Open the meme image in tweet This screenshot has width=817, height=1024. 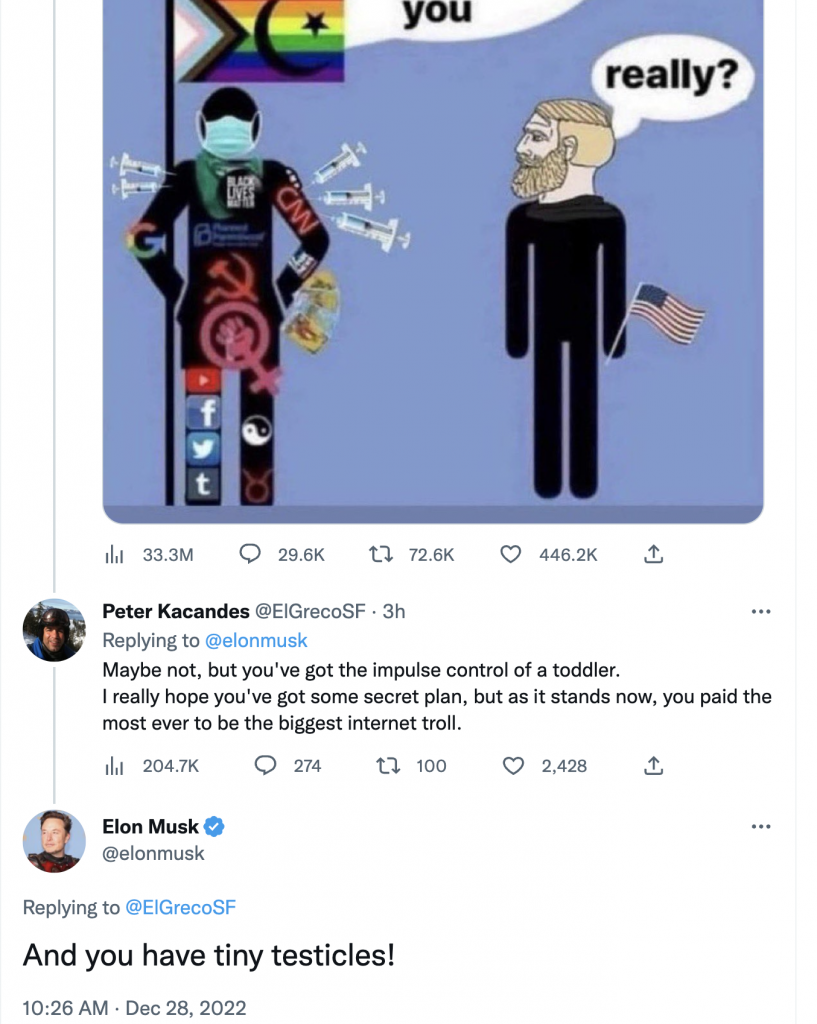[x=433, y=260]
